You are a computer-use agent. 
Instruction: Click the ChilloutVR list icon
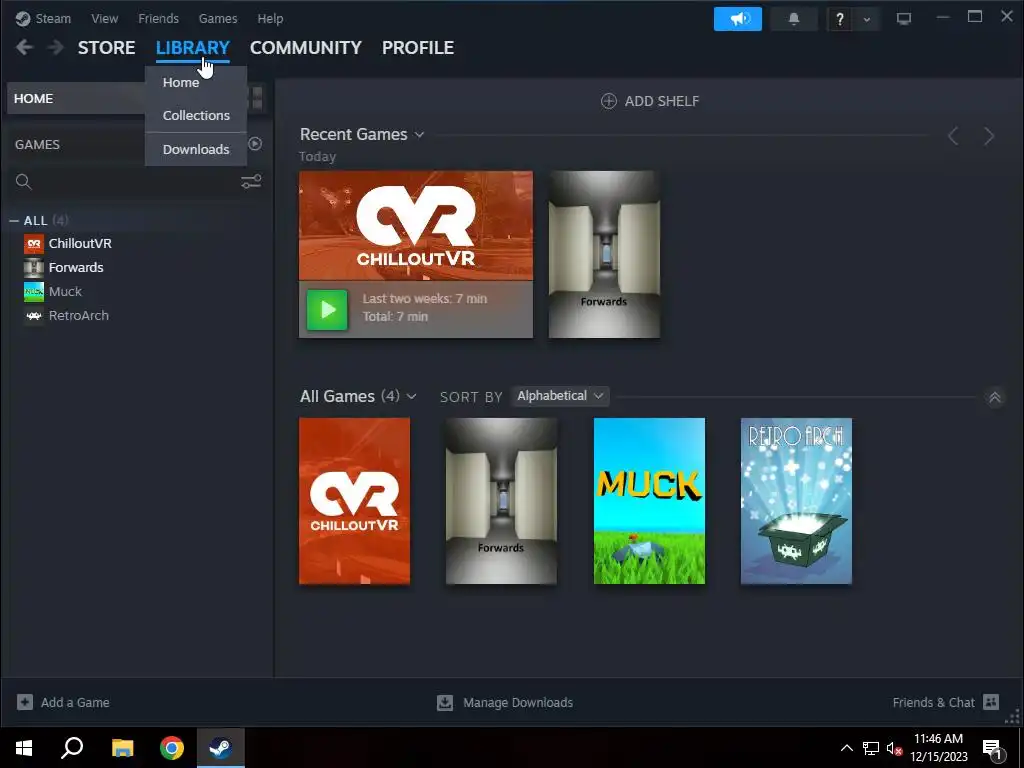(x=34, y=244)
